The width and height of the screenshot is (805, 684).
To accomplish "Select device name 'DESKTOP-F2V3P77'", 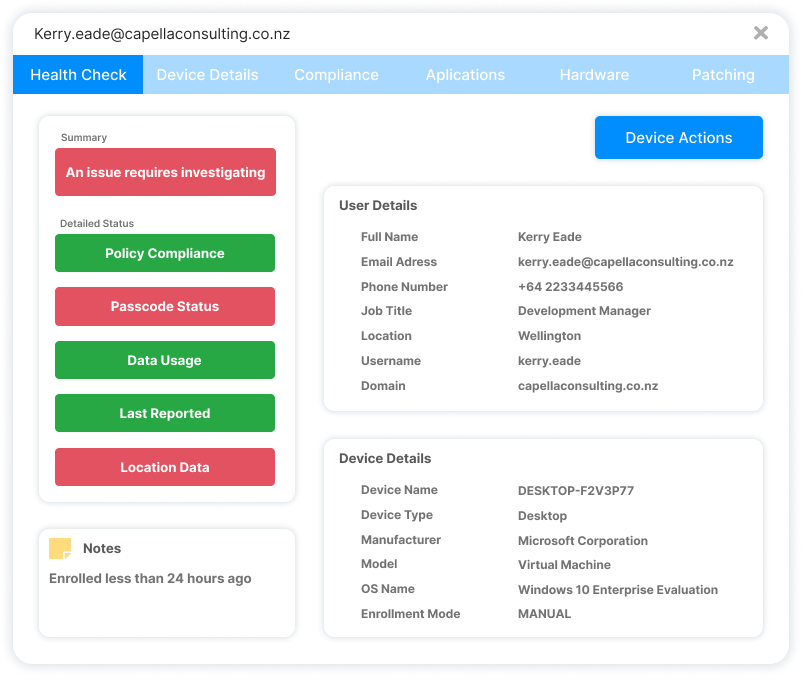I will tap(576, 490).
